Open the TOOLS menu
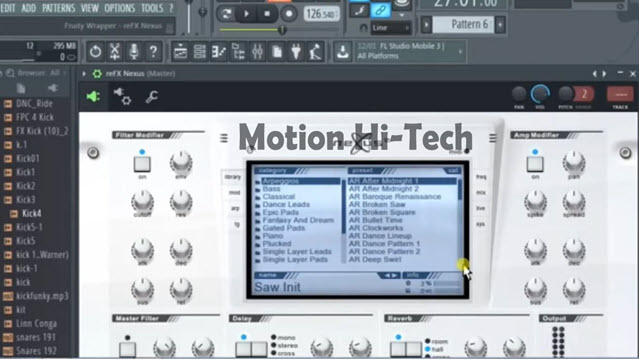Viewport: 640px width, 360px height. click(x=152, y=8)
